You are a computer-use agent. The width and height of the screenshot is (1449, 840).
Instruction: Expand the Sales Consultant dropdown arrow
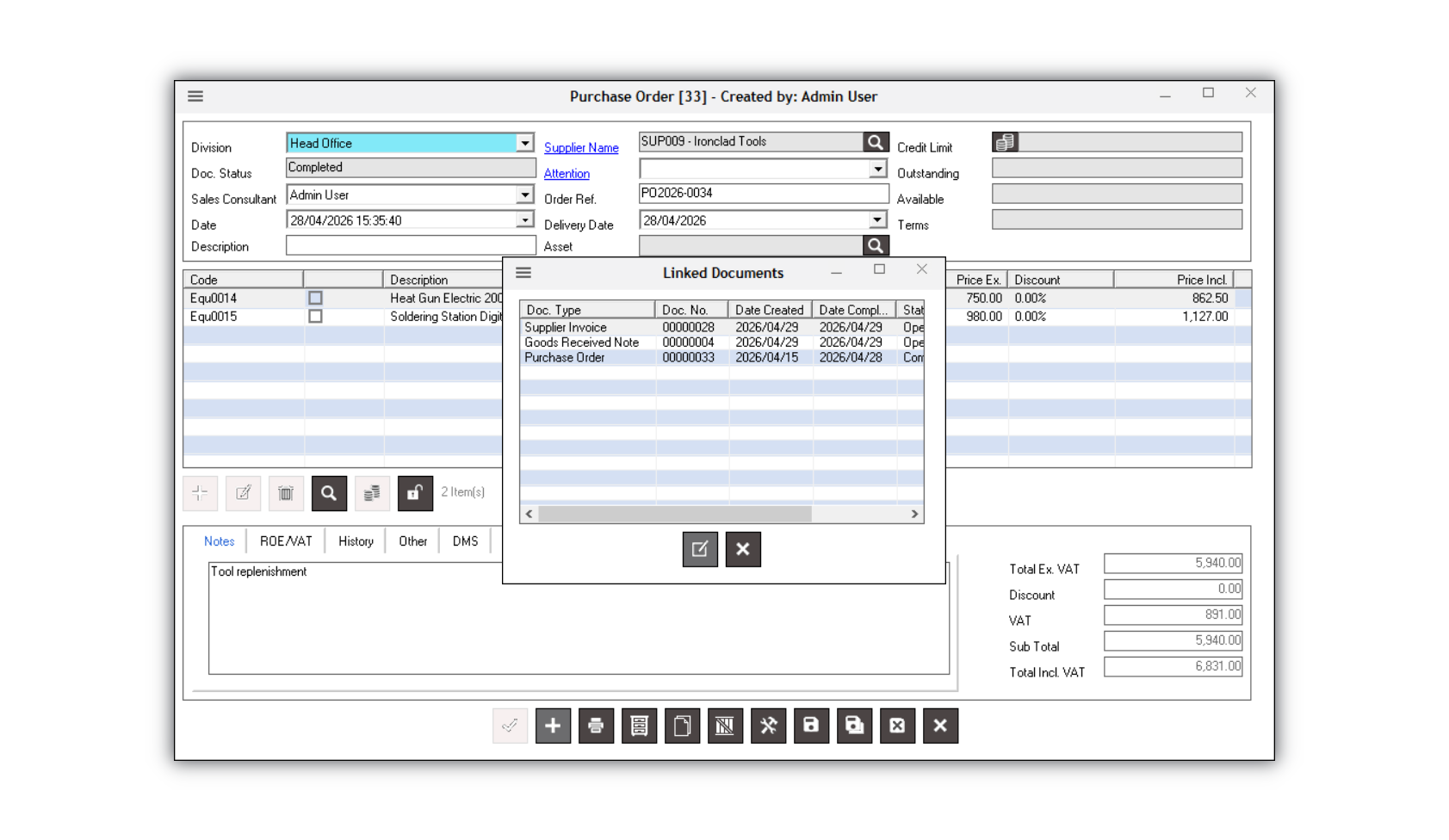coord(524,195)
